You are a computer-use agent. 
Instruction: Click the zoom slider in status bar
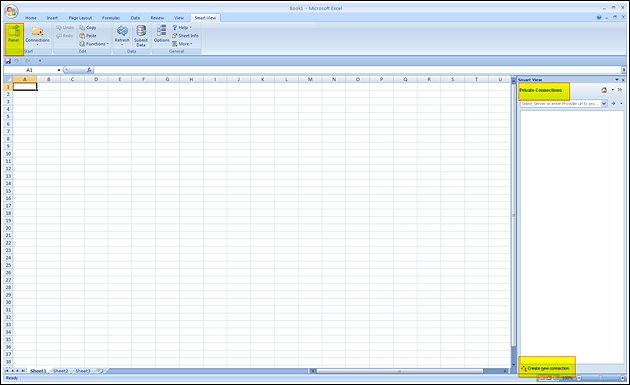[601, 378]
